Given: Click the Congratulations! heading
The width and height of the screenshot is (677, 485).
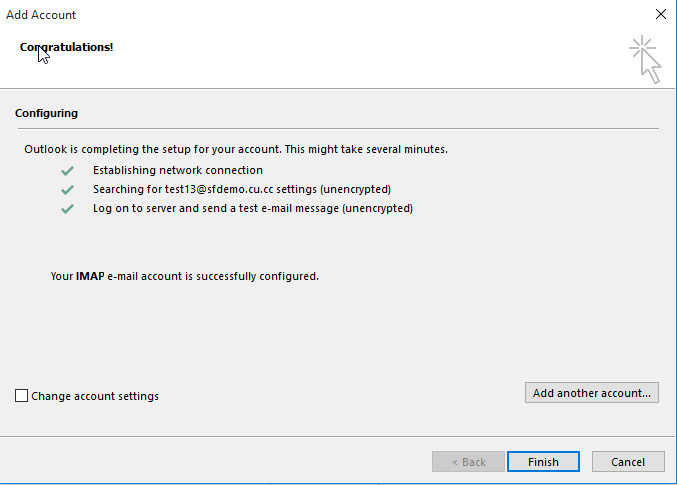Looking at the screenshot, I should pyautogui.click(x=66, y=47).
